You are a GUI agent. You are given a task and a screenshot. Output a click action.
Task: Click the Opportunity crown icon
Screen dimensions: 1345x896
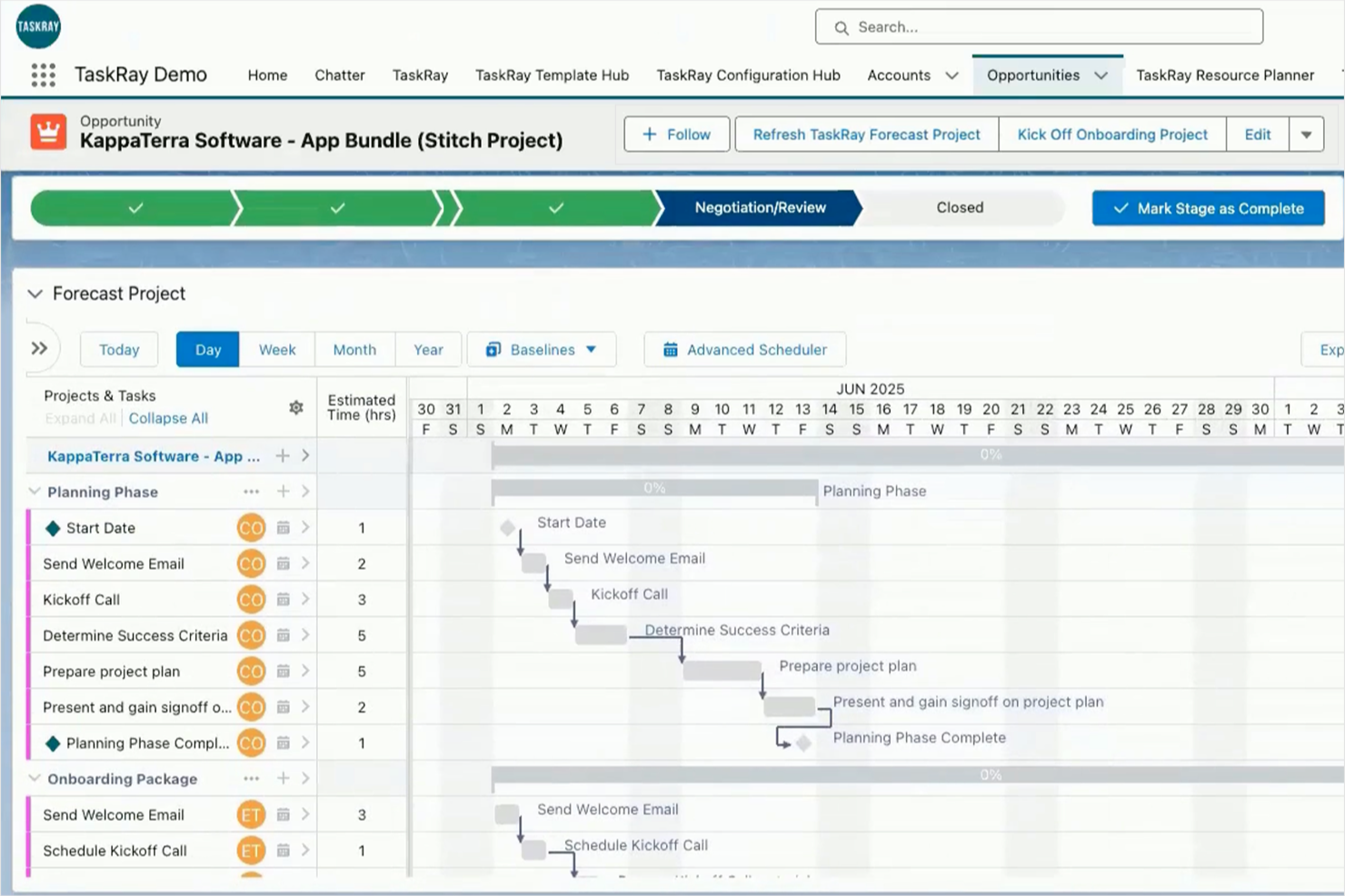48,132
